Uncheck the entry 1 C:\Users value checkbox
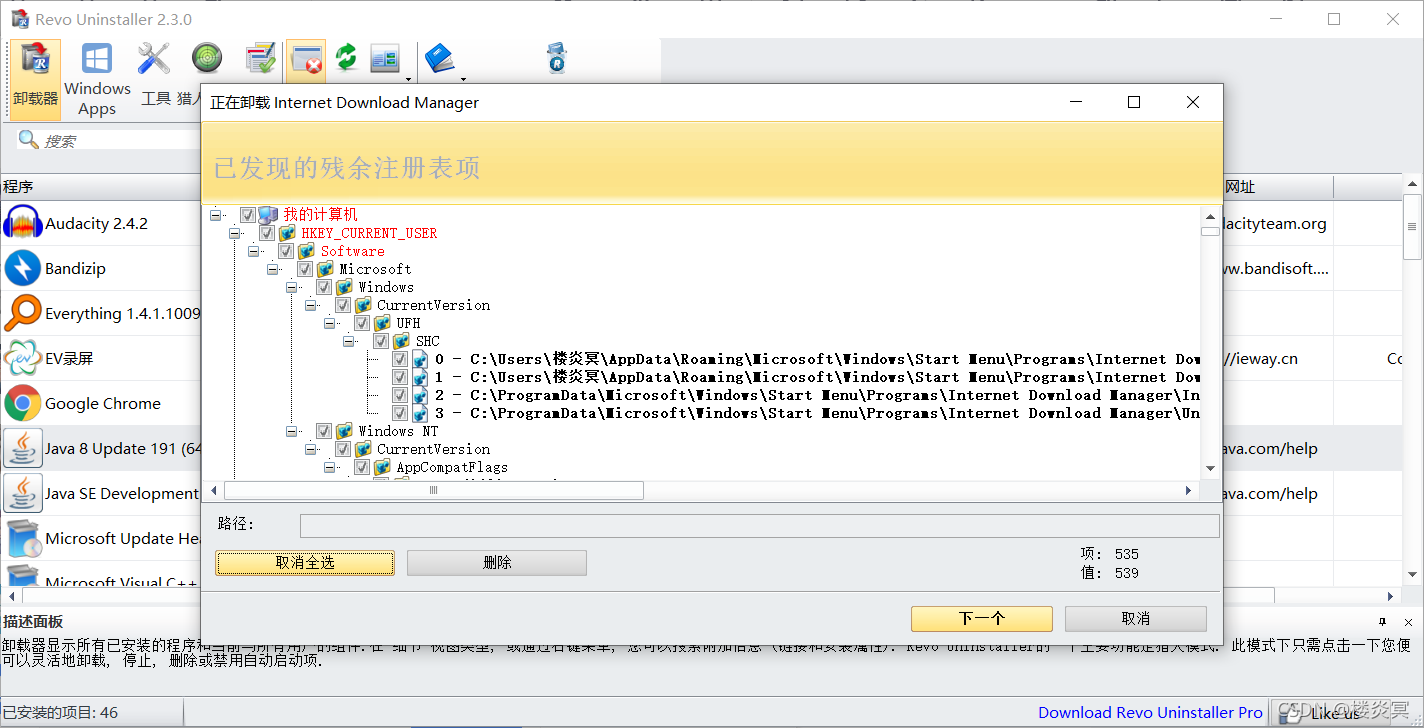The image size is (1424, 728). (400, 377)
